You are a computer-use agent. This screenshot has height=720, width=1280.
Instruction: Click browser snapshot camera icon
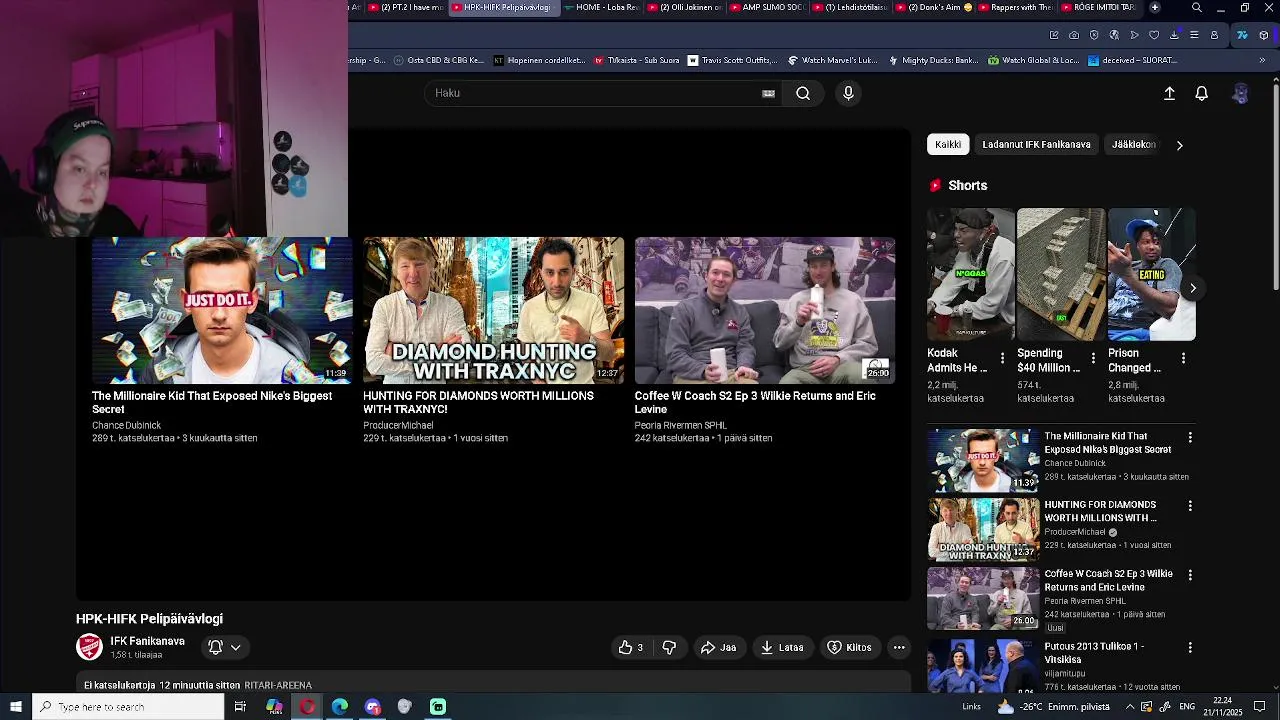click(x=1074, y=35)
